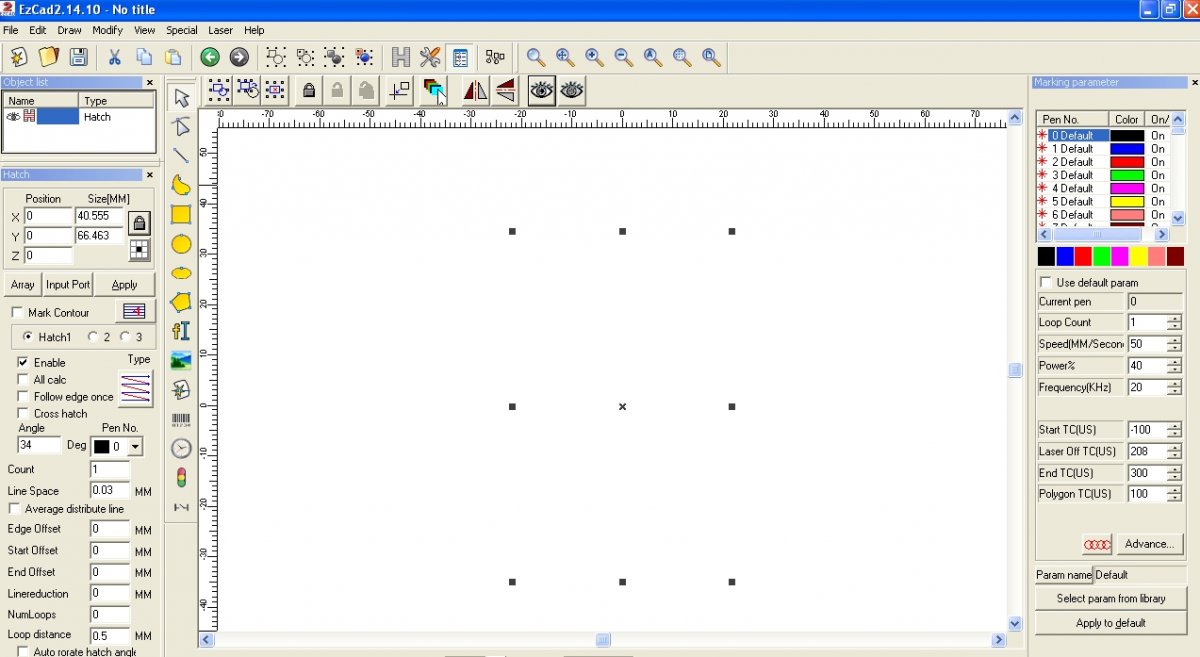Viewport: 1200px width, 657px height.
Task: Choose the polygon draw tool
Action: (181, 302)
